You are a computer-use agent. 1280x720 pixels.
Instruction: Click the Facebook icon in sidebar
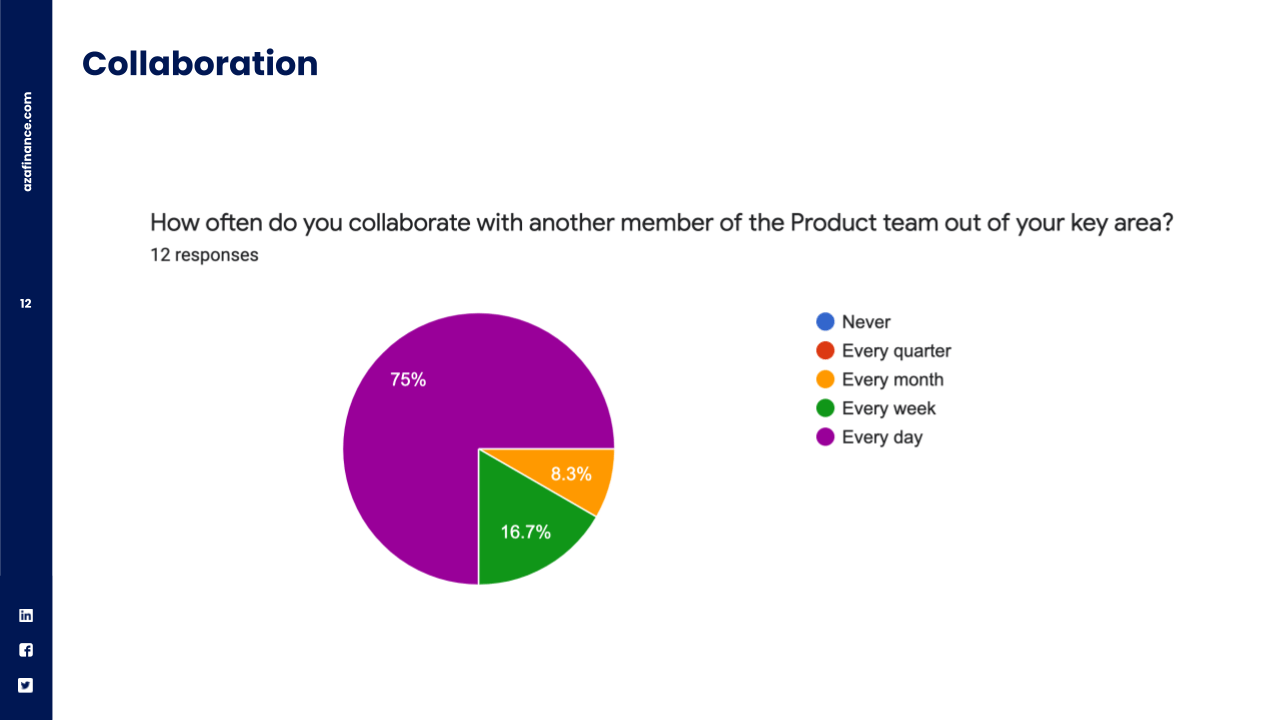tap(26, 650)
